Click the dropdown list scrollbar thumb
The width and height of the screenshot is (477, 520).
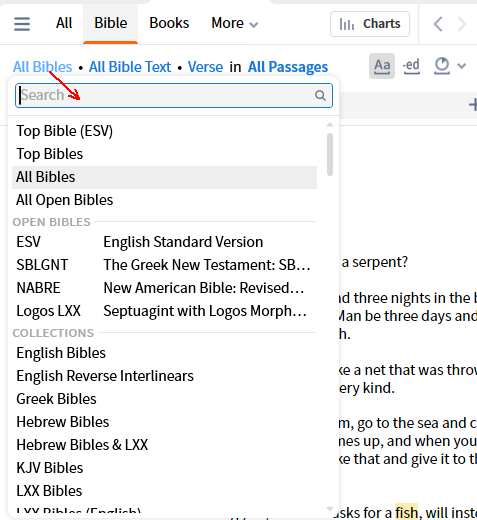click(x=330, y=154)
